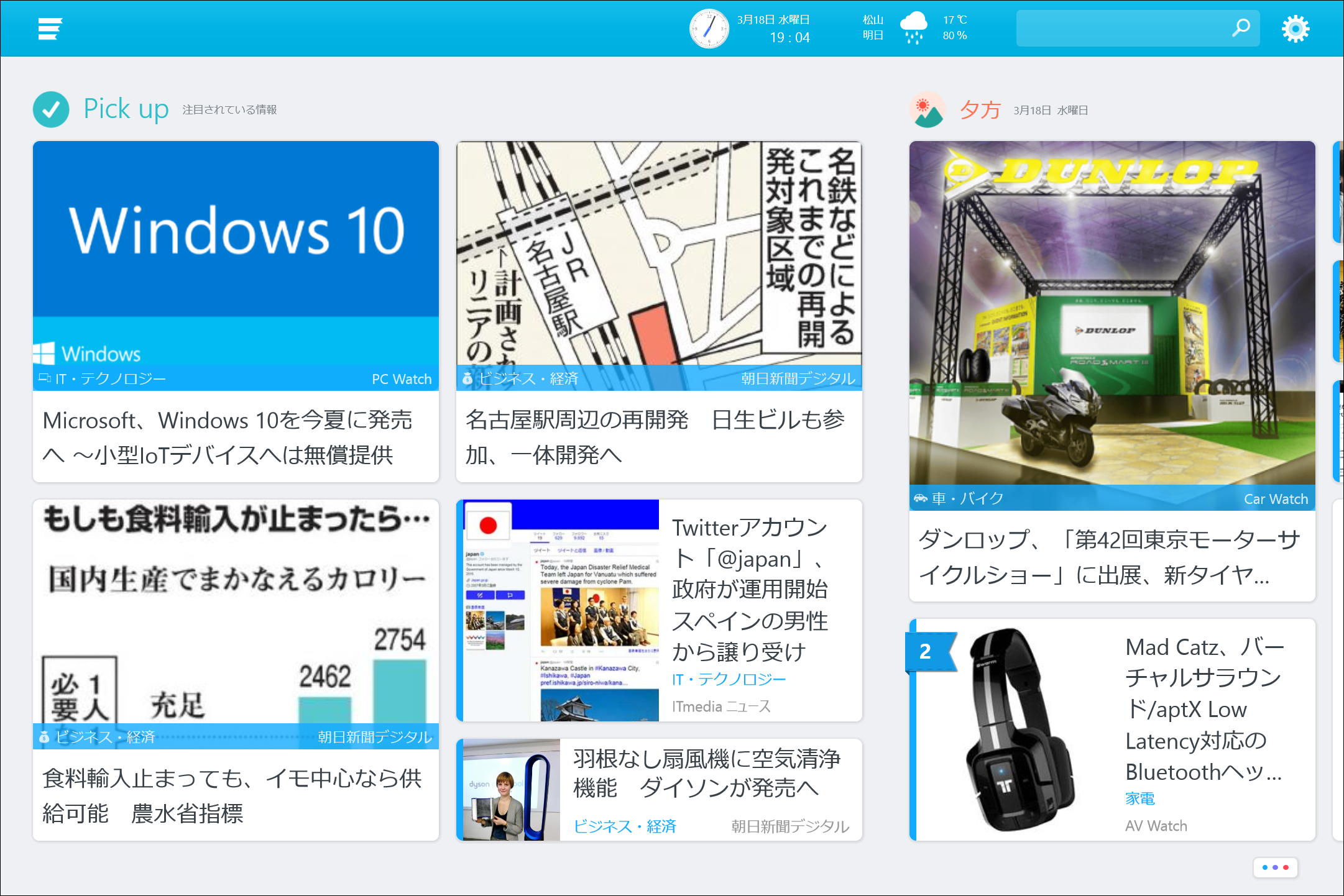Image resolution: width=1344 pixels, height=896 pixels.
Task: Click the analog clock icon
Action: coord(709,29)
